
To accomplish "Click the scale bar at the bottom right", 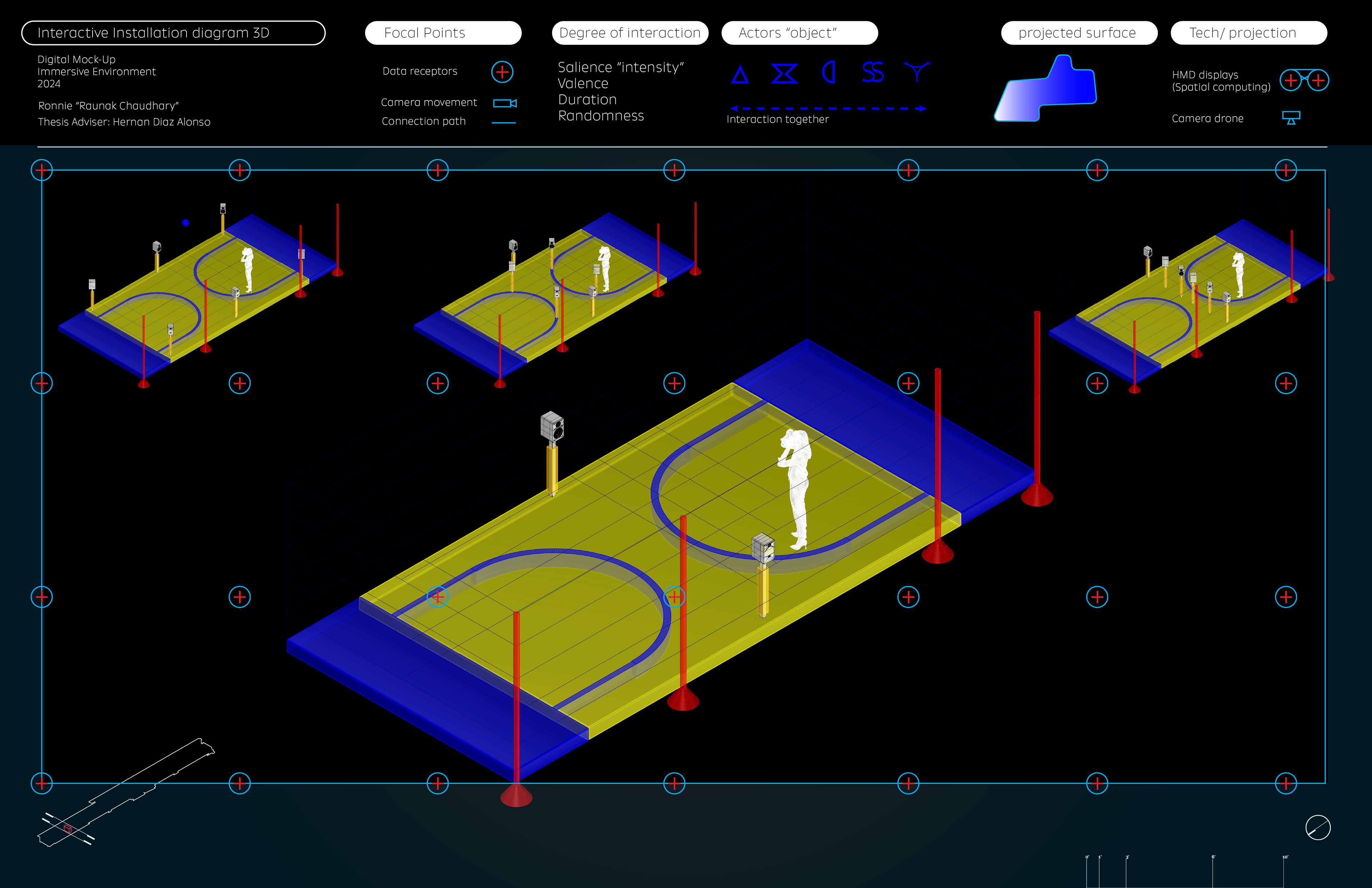I will tap(1185, 872).
